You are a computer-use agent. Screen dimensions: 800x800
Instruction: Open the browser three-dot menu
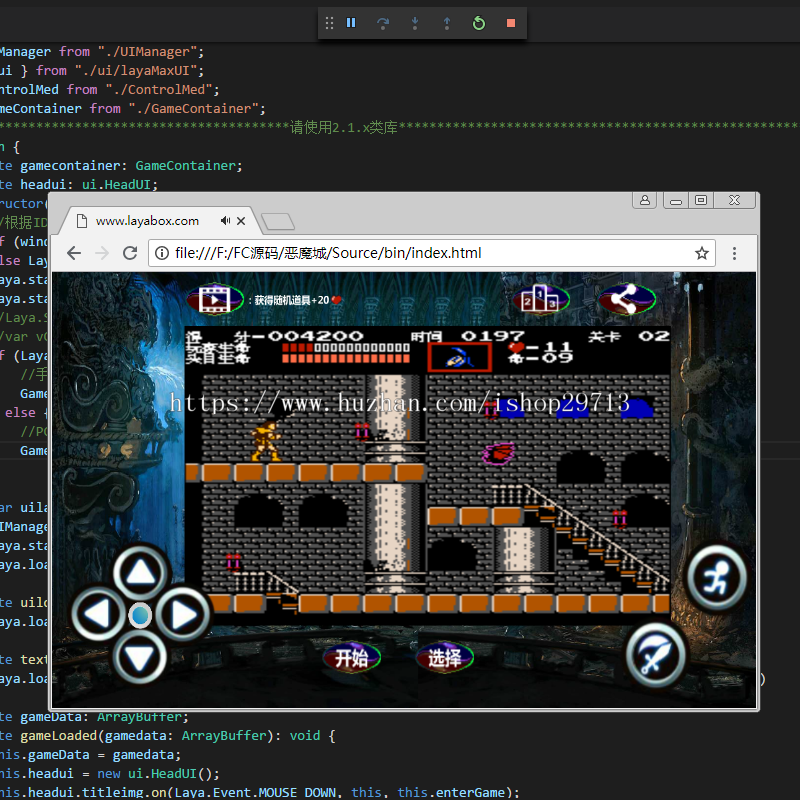coord(735,253)
